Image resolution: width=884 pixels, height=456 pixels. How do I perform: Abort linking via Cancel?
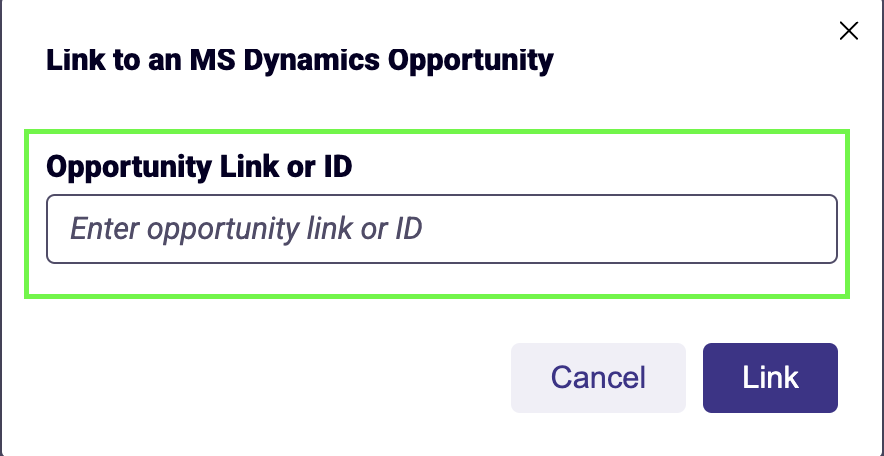(598, 378)
